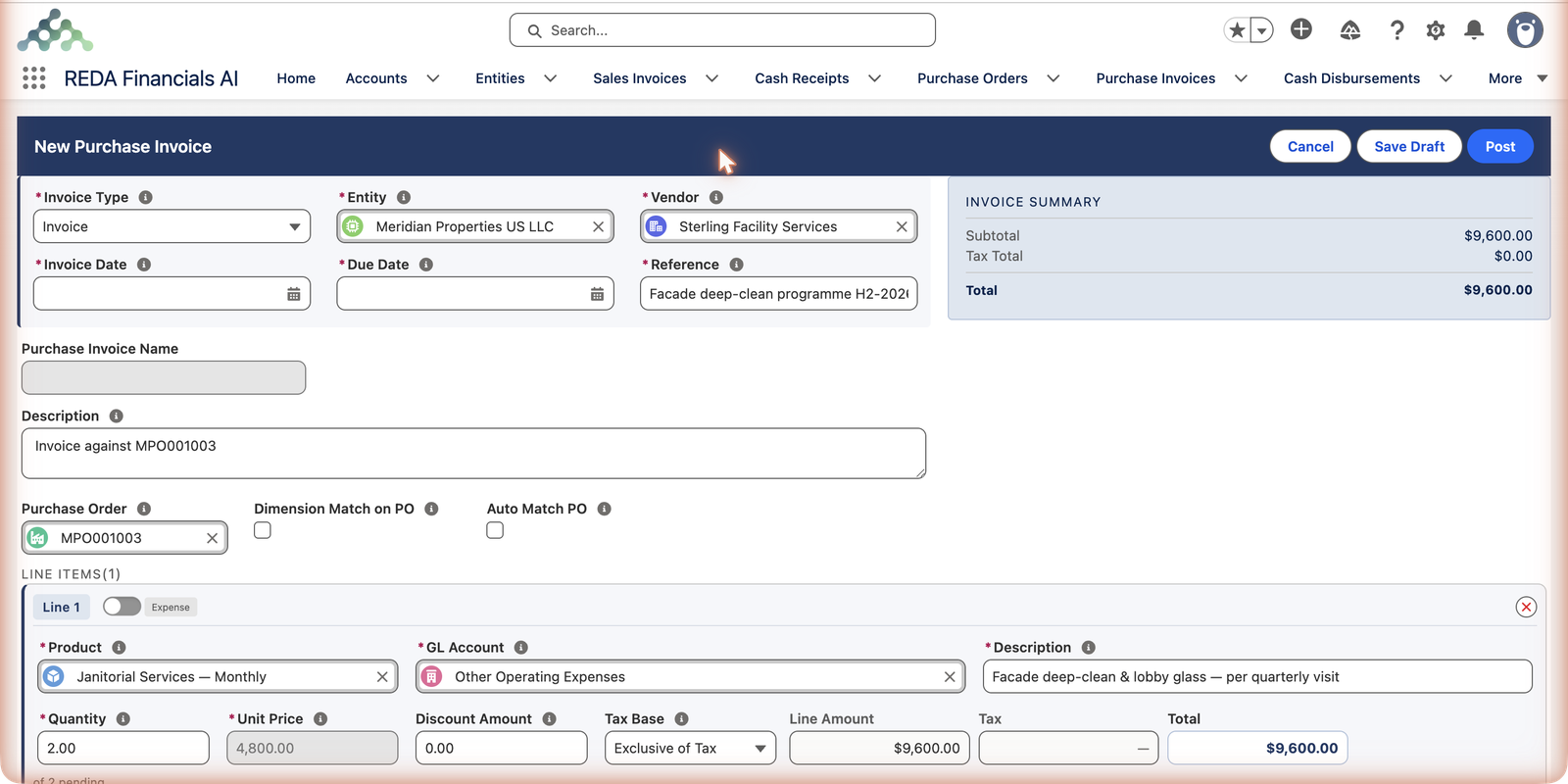
Task: Post the purchase invoice
Action: coord(1500,146)
